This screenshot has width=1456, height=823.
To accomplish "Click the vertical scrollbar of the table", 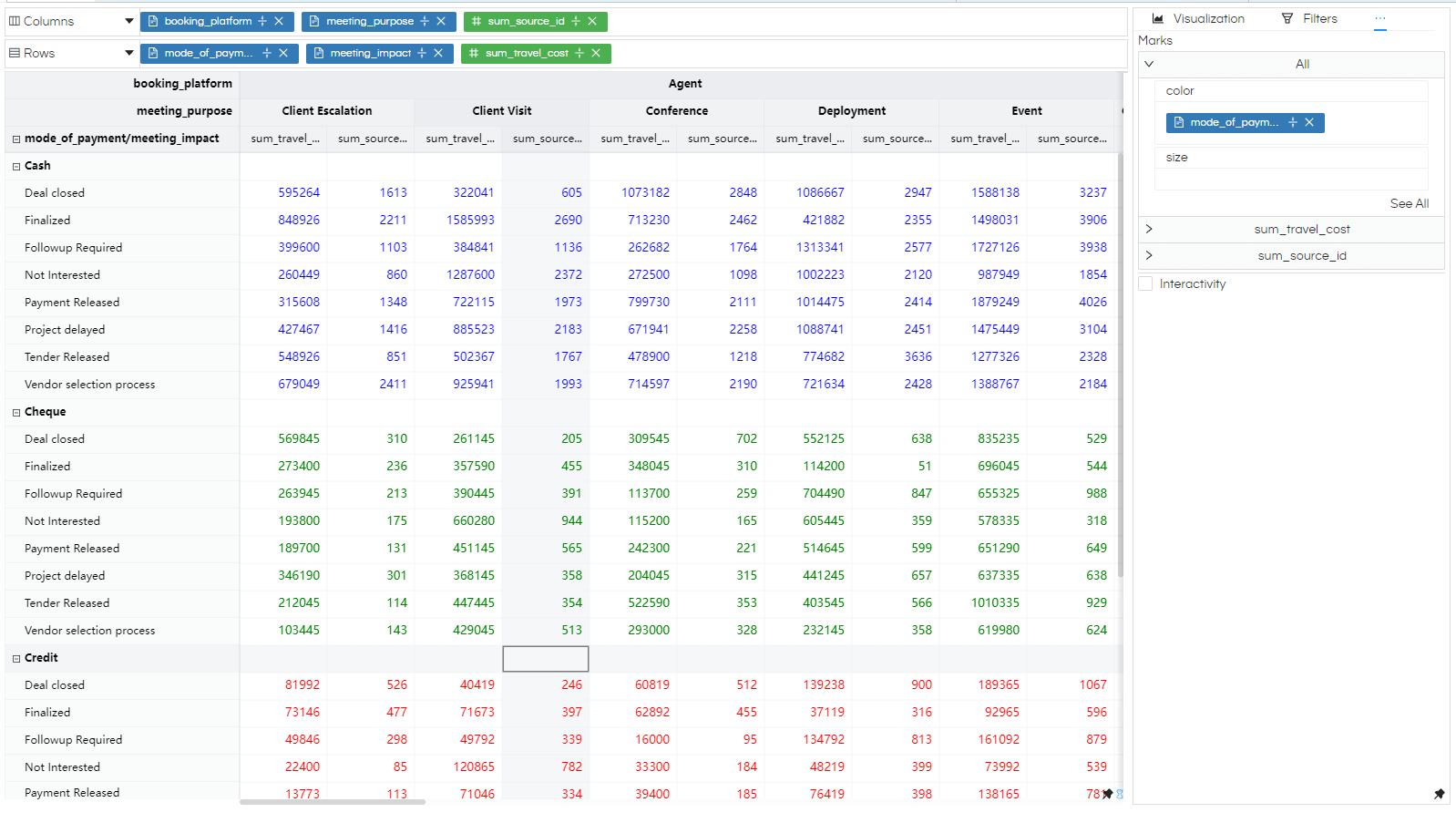I will pos(1120,365).
